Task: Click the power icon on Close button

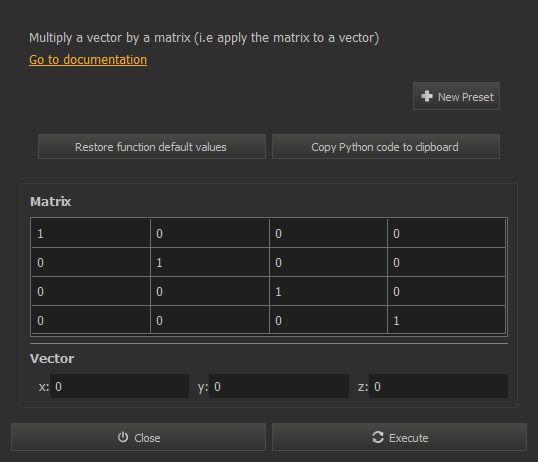Action: coord(123,437)
